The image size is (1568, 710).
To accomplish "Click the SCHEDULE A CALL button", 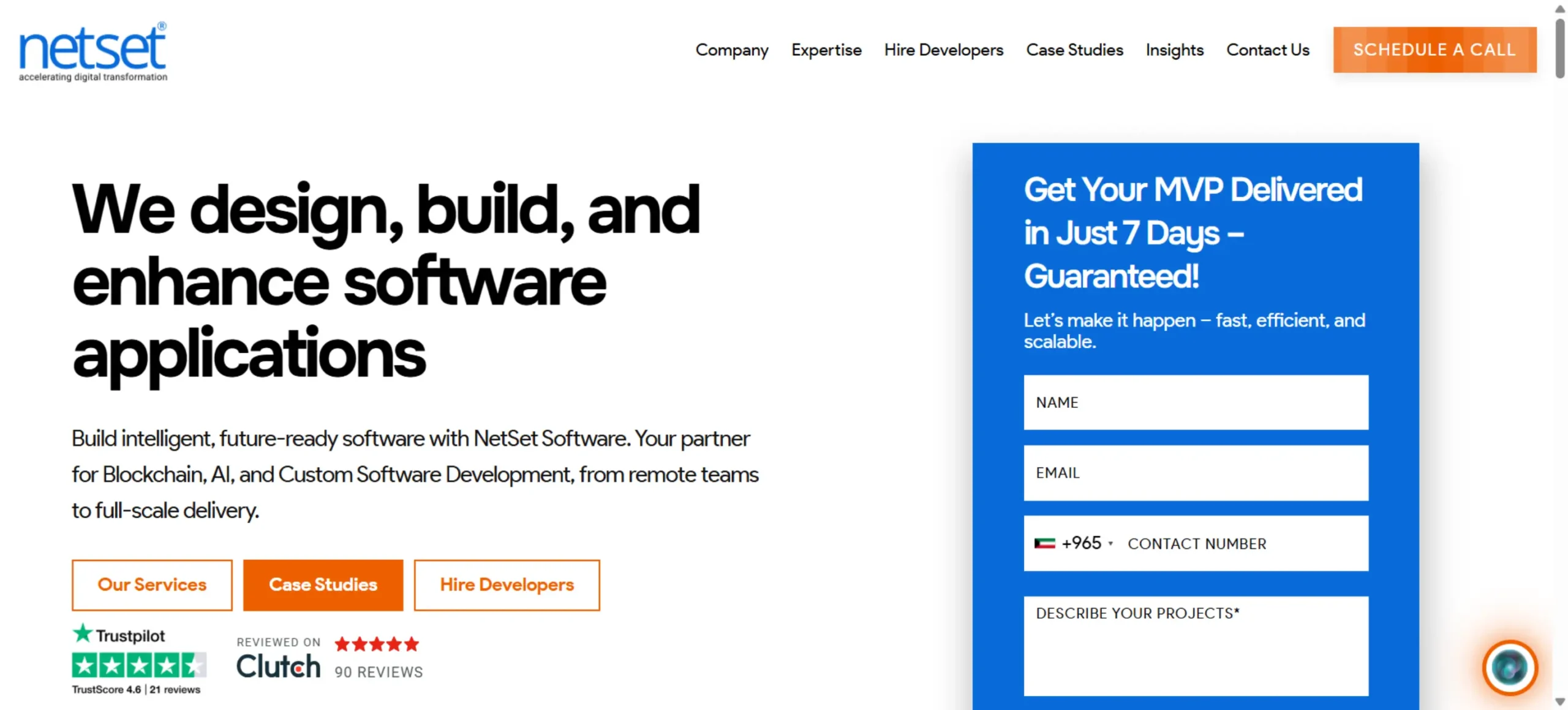I will (x=1434, y=50).
